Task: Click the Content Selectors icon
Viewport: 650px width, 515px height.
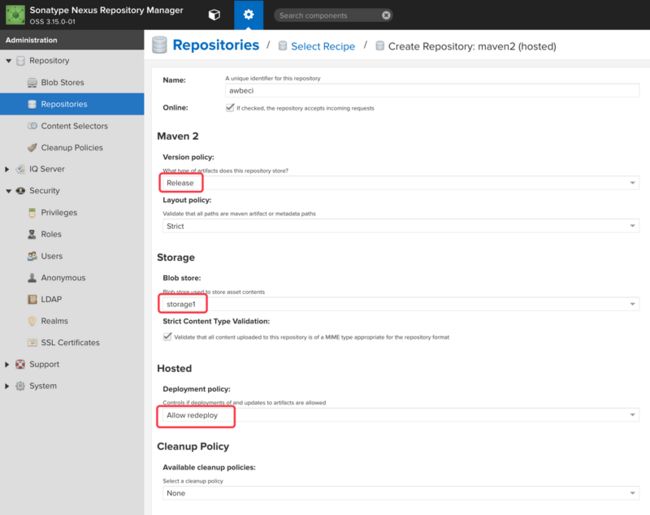Action: click(x=32, y=126)
